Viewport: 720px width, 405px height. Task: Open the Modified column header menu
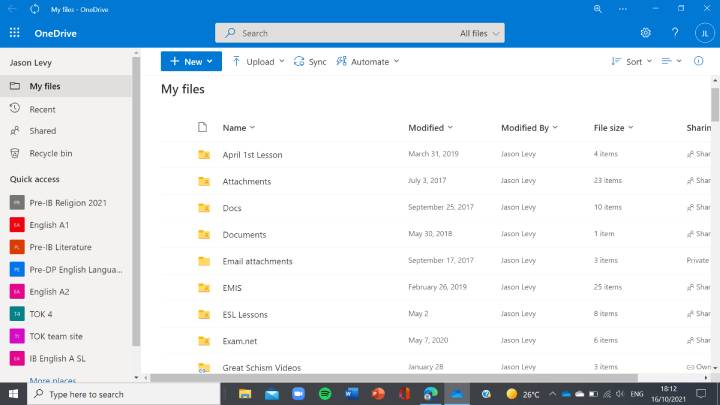tap(431, 128)
